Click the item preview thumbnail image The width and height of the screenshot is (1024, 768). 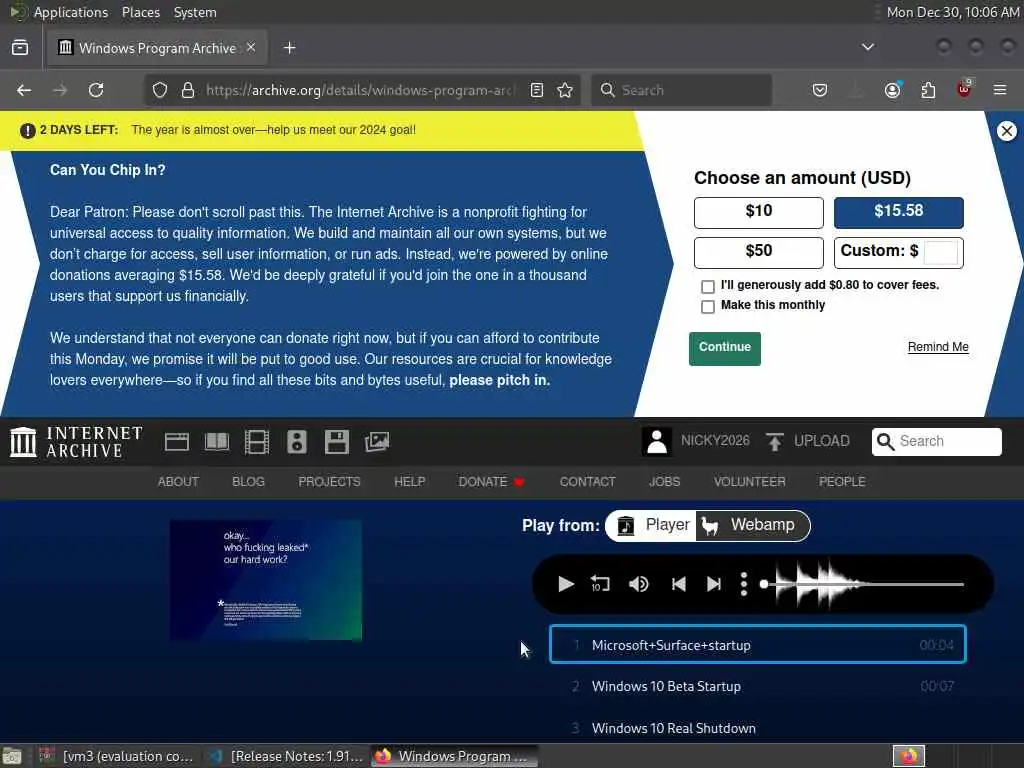pyautogui.click(x=266, y=580)
